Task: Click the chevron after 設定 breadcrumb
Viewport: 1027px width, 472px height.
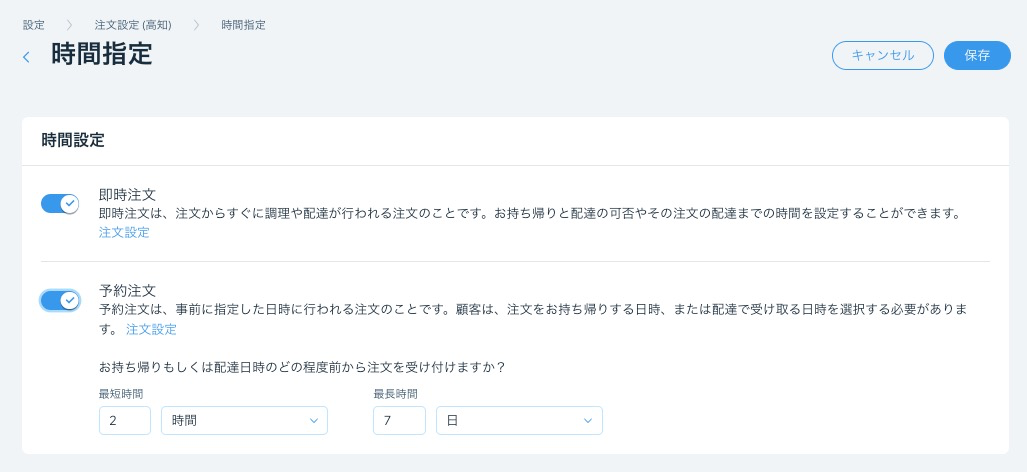Action: coord(69,26)
